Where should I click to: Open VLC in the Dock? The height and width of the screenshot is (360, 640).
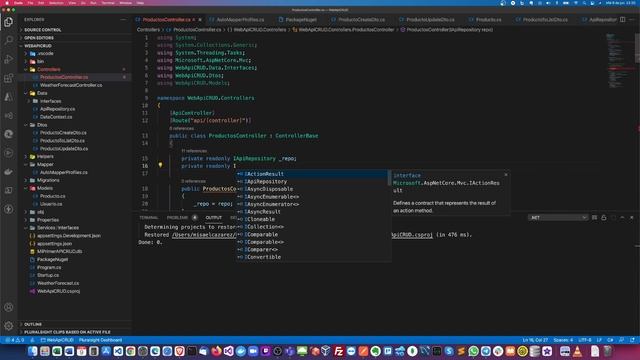click(x=578, y=351)
